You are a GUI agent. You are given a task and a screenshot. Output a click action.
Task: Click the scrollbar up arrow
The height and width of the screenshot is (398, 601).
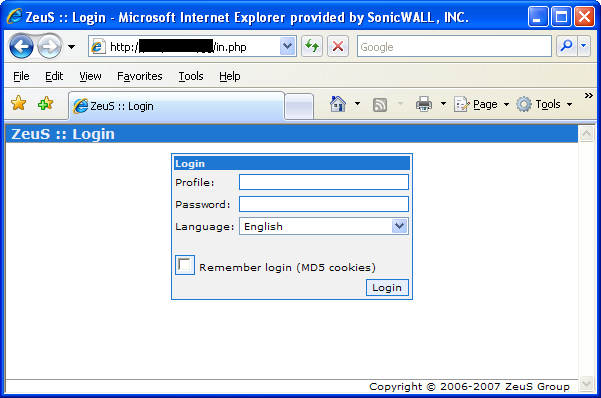(586, 133)
